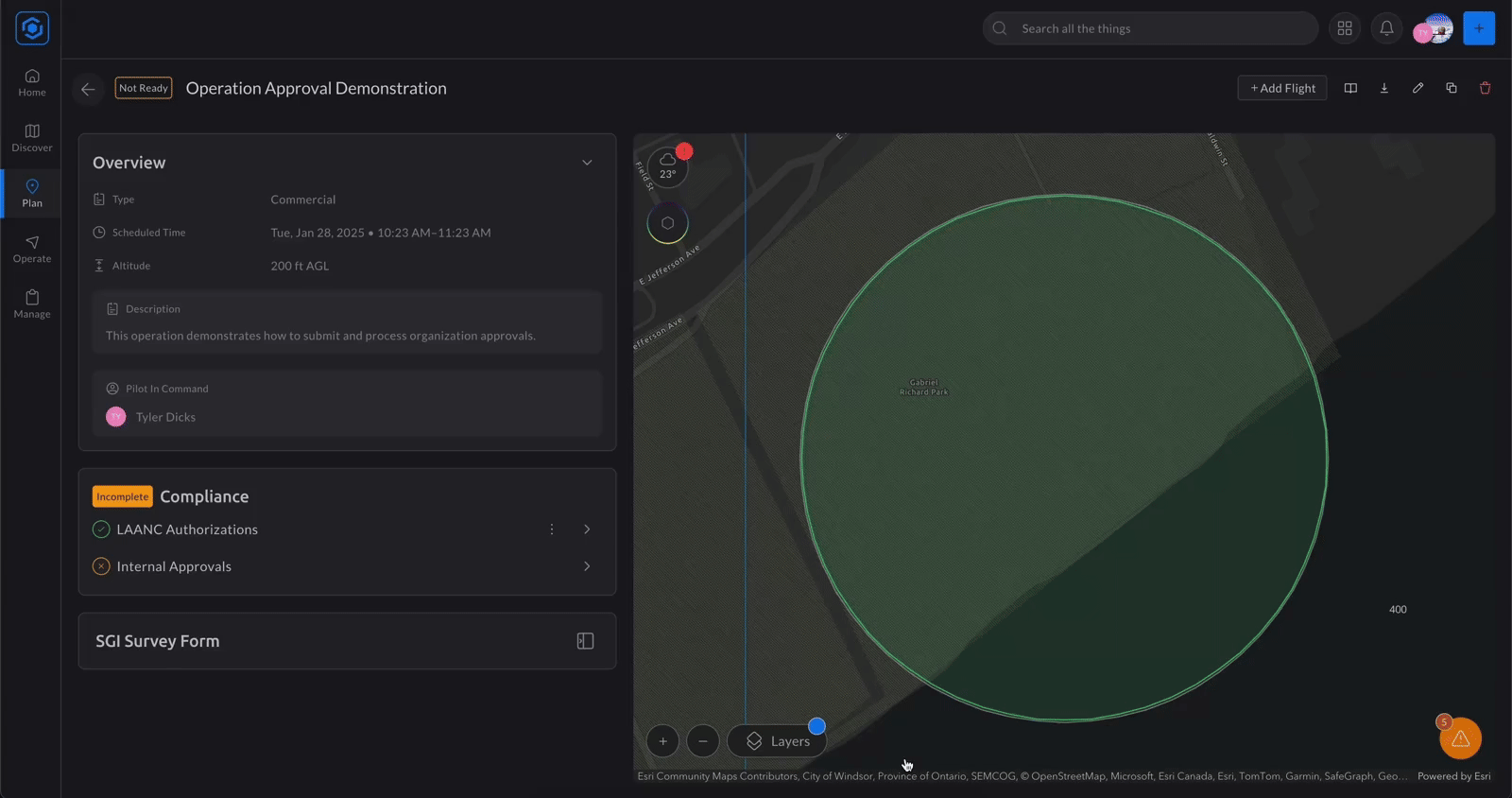Select the Plan sidebar item
The width and height of the screenshot is (1512, 798).
[32, 193]
